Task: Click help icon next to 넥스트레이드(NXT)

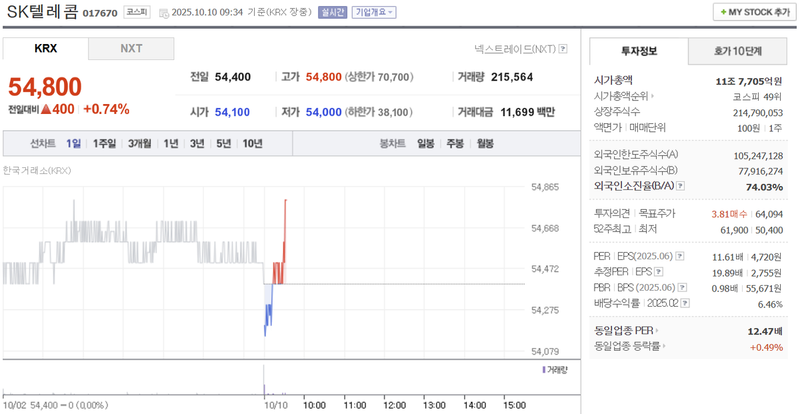Action: pos(563,48)
